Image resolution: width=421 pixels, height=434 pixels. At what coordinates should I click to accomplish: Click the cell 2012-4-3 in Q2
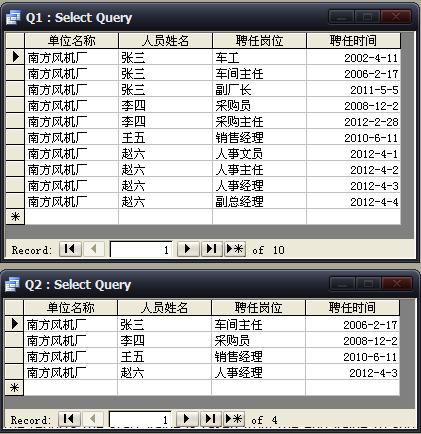pos(352,372)
